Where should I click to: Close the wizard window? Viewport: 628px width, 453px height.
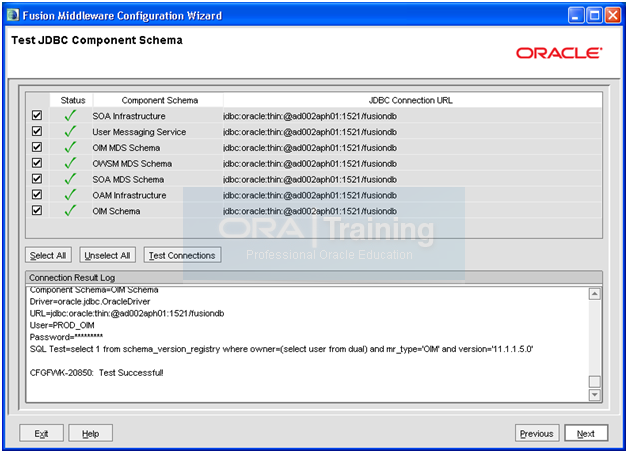coord(613,15)
